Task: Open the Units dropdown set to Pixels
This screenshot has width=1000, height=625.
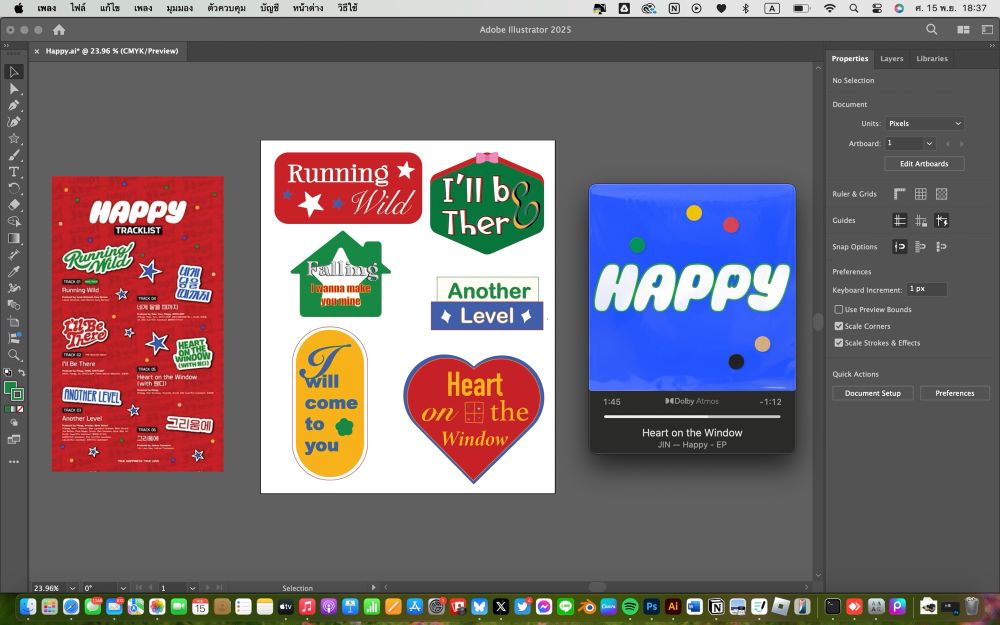Action: (925, 124)
